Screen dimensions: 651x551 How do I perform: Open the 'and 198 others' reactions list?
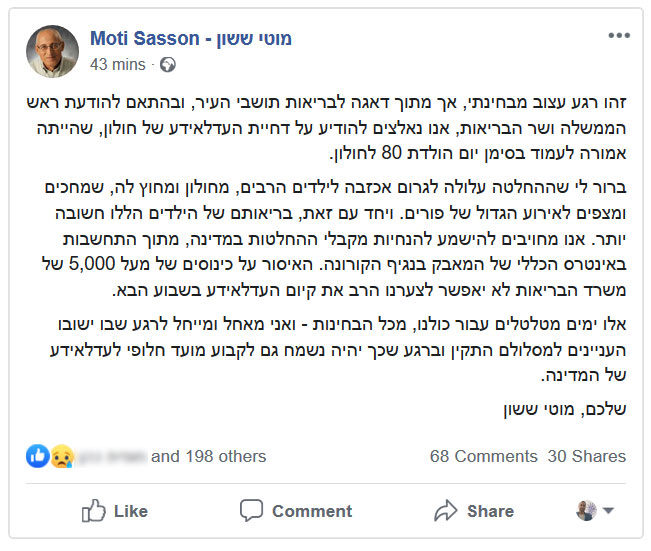pyautogui.click(x=208, y=456)
